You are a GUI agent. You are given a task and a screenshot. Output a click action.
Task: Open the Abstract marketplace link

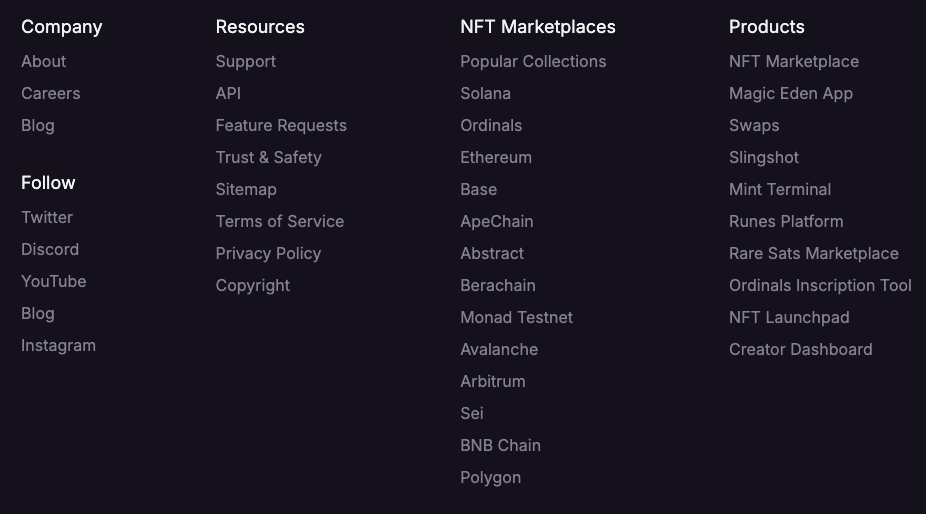493,253
